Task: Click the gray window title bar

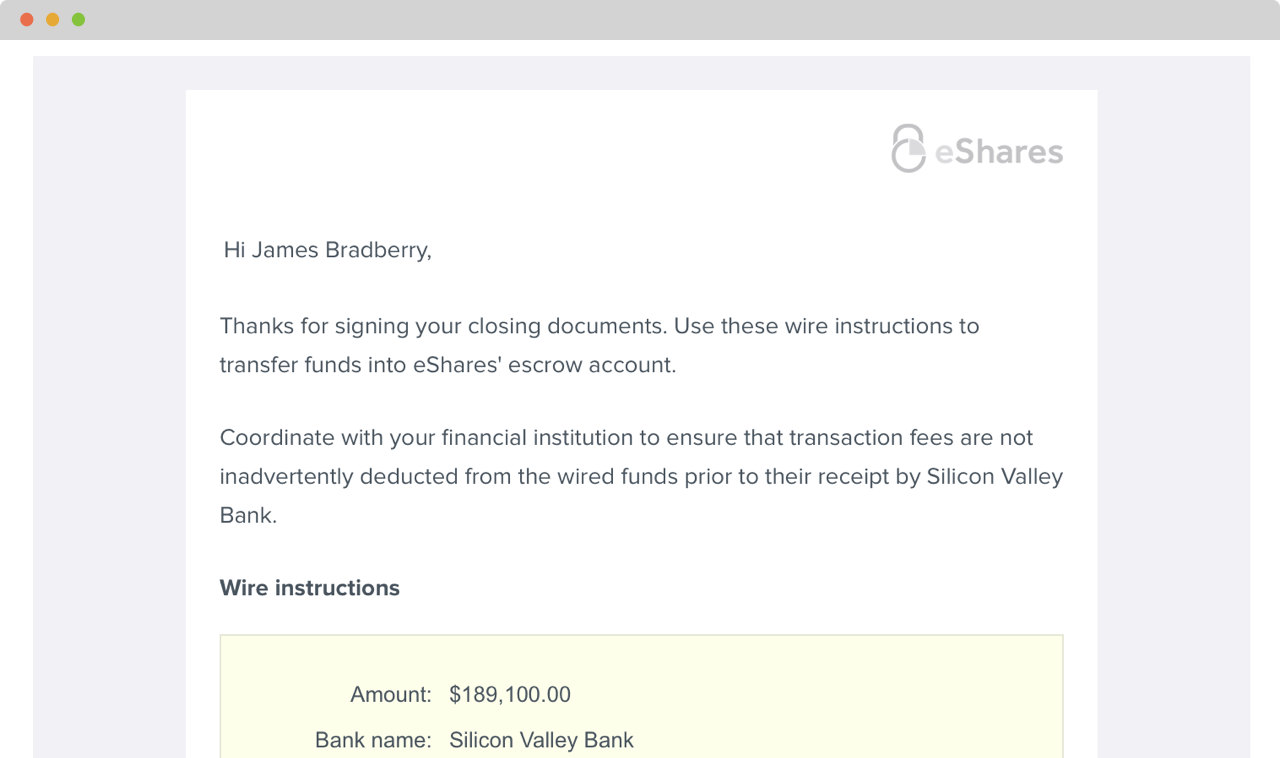Action: tap(640, 20)
